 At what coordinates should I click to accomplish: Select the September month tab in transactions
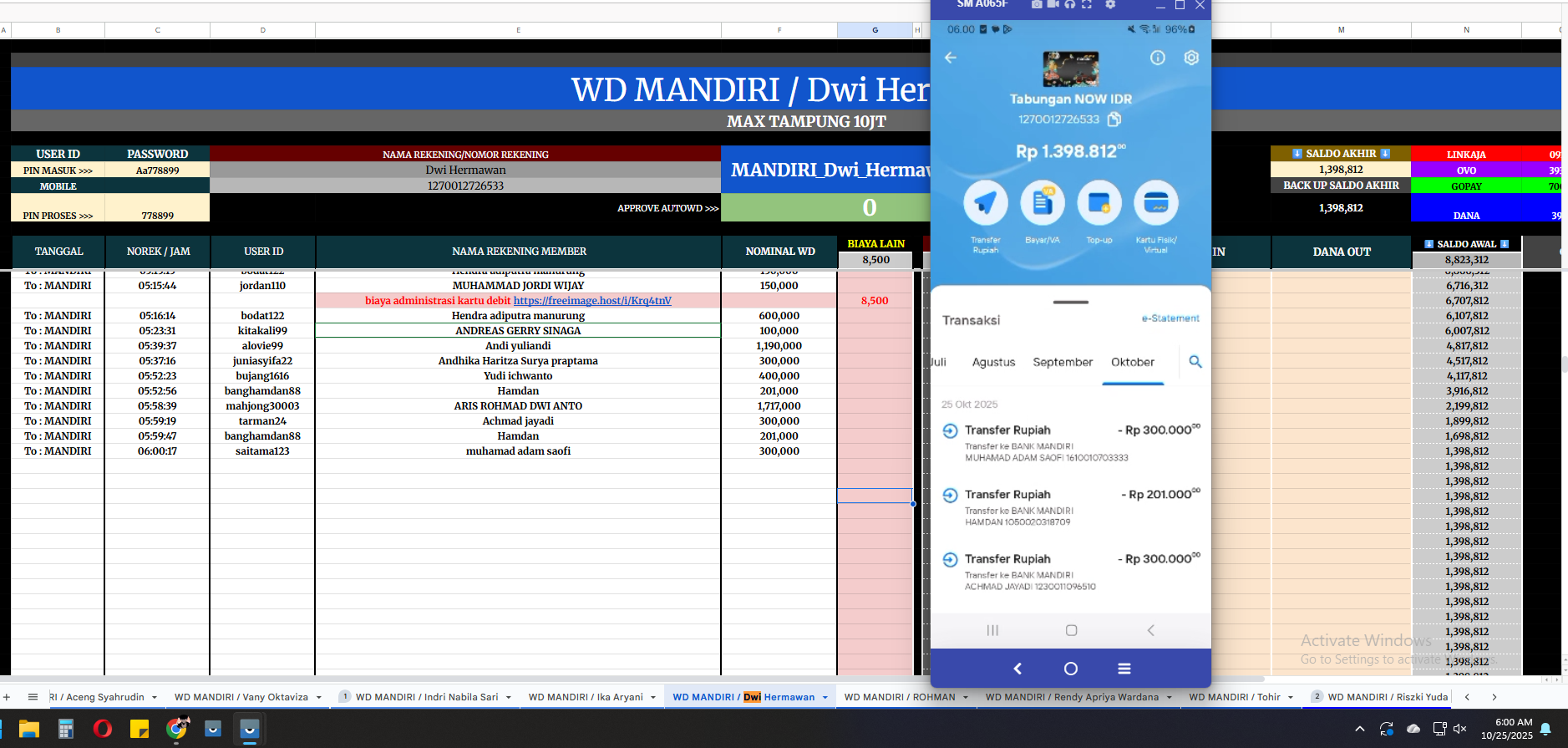pyautogui.click(x=1063, y=362)
